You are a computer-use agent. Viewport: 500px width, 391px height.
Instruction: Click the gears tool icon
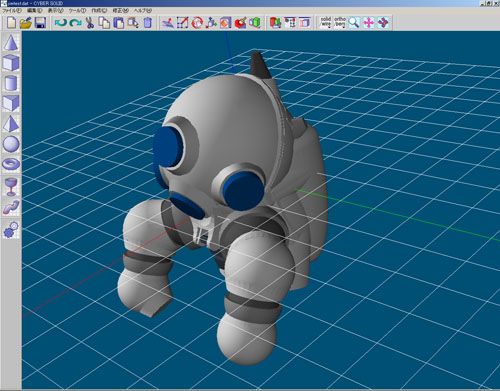(x=11, y=229)
